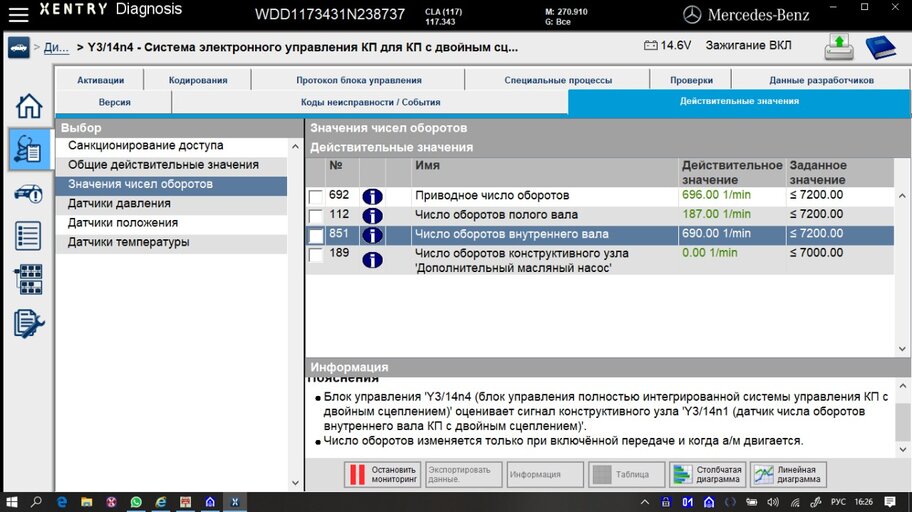Image resolution: width=912 pixels, height=512 pixels.
Task: Show info for row 189 масляный насос
Action: [x=372, y=259]
